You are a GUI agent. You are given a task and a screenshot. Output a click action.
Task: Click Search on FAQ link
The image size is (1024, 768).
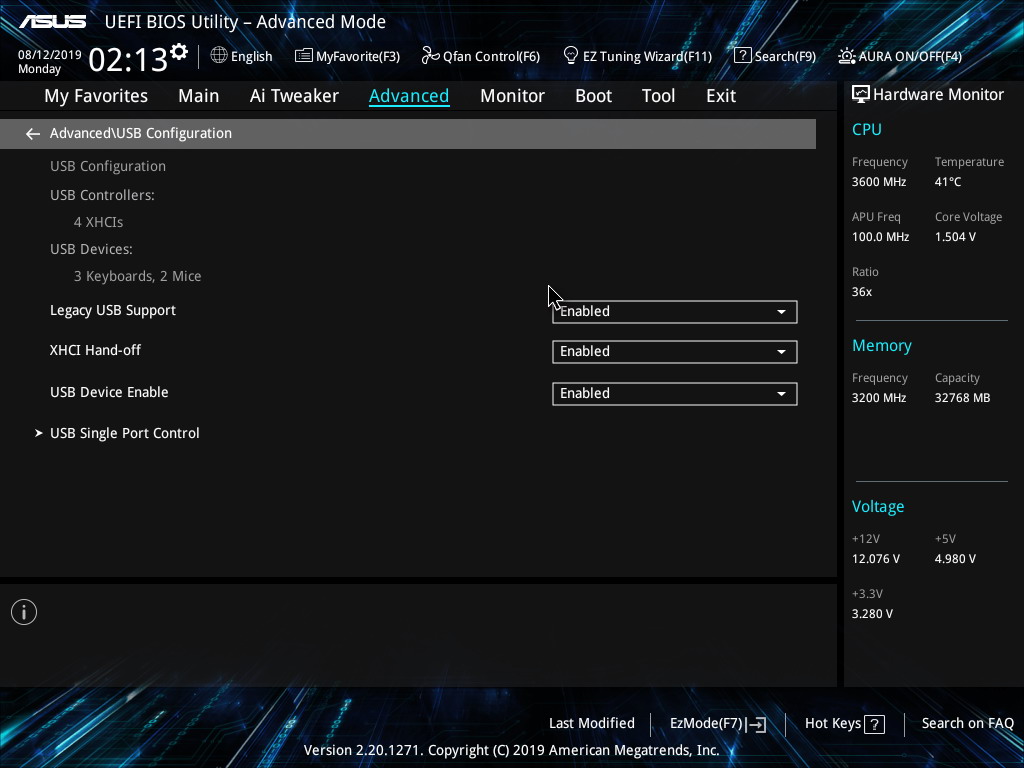(967, 723)
